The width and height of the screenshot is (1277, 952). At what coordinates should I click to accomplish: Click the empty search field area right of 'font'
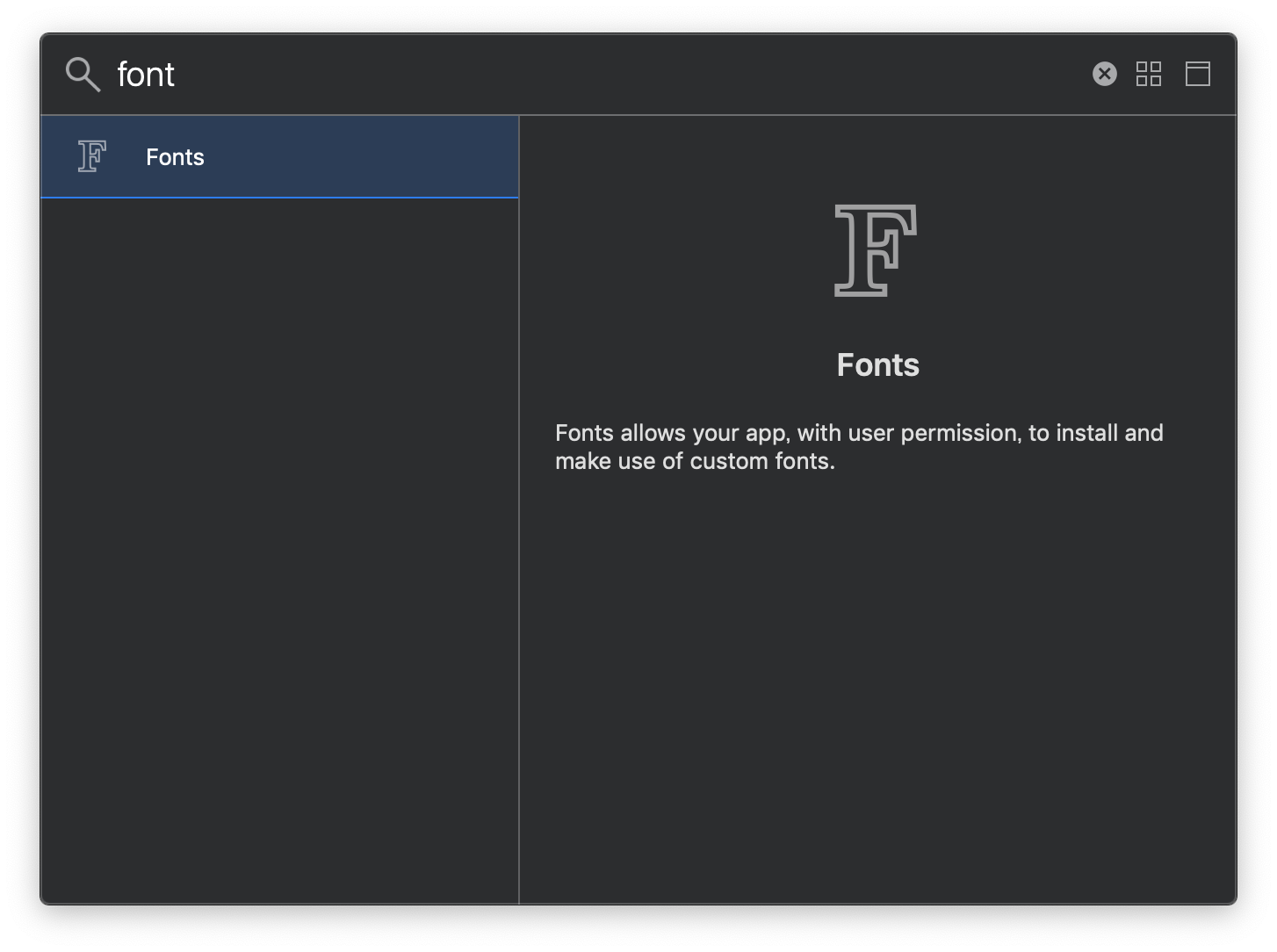click(x=615, y=75)
